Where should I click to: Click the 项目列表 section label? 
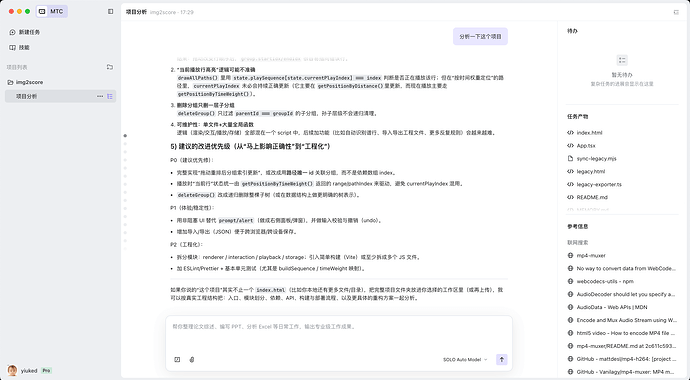(17, 67)
